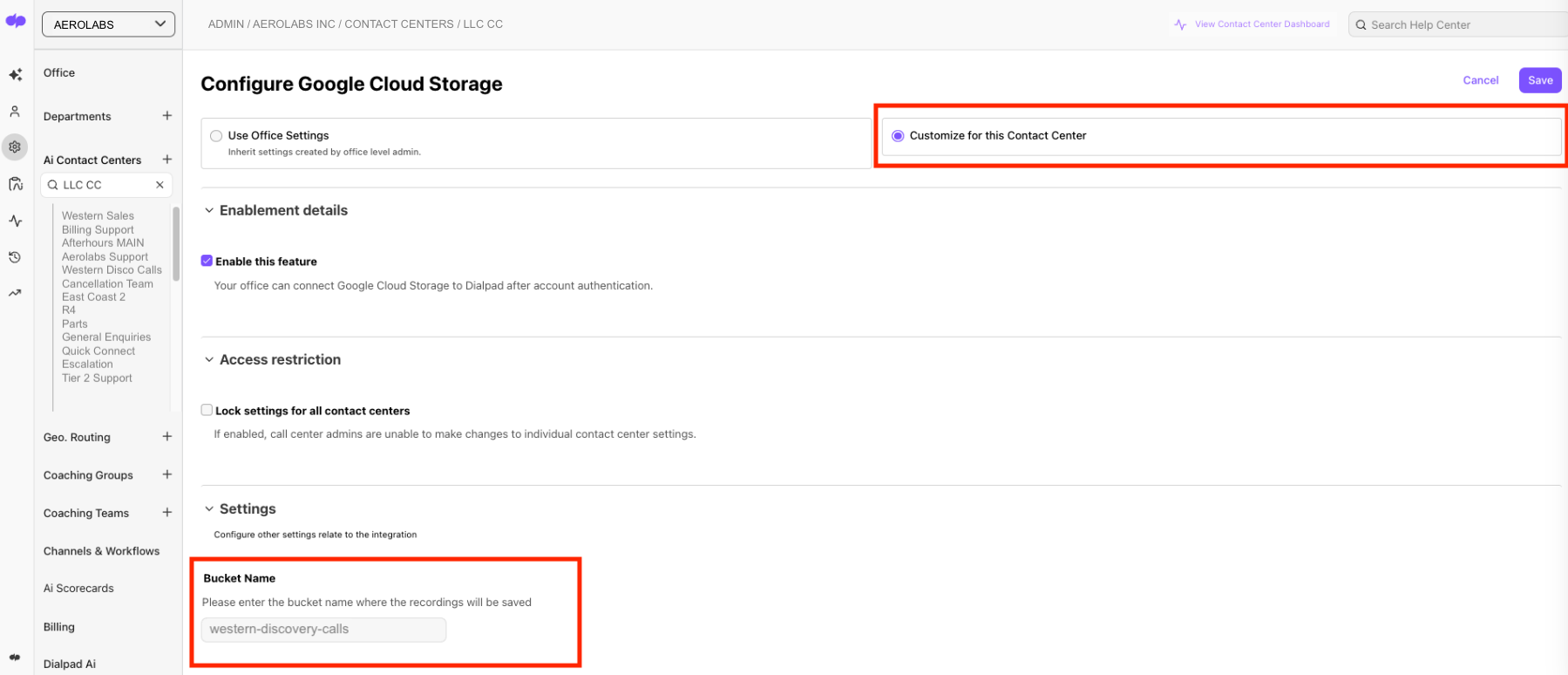Open View Contact Center Dashboard link
Viewport: 1568px width, 675px height.
point(1262,24)
